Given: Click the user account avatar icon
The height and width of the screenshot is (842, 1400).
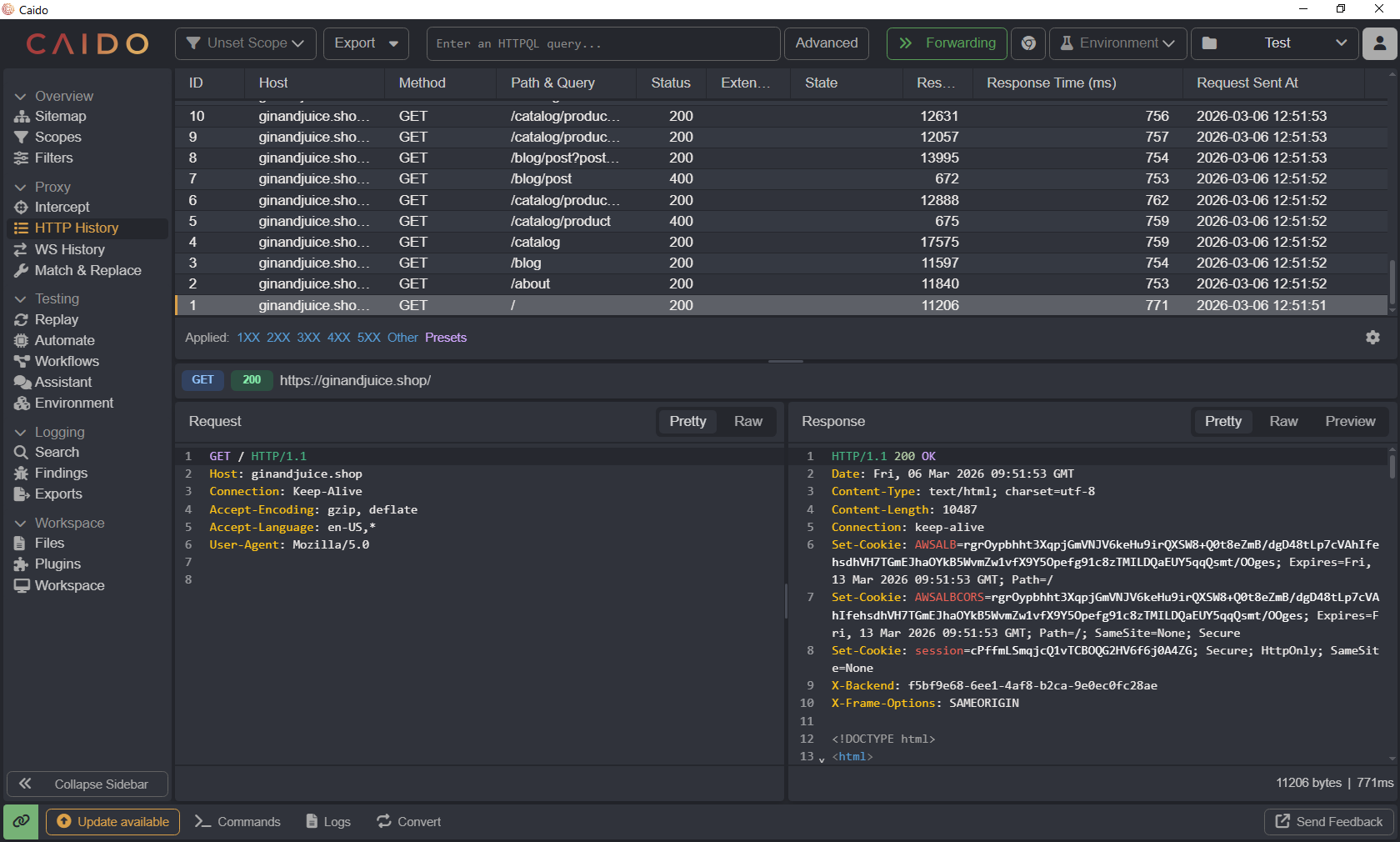Looking at the screenshot, I should [1379, 43].
